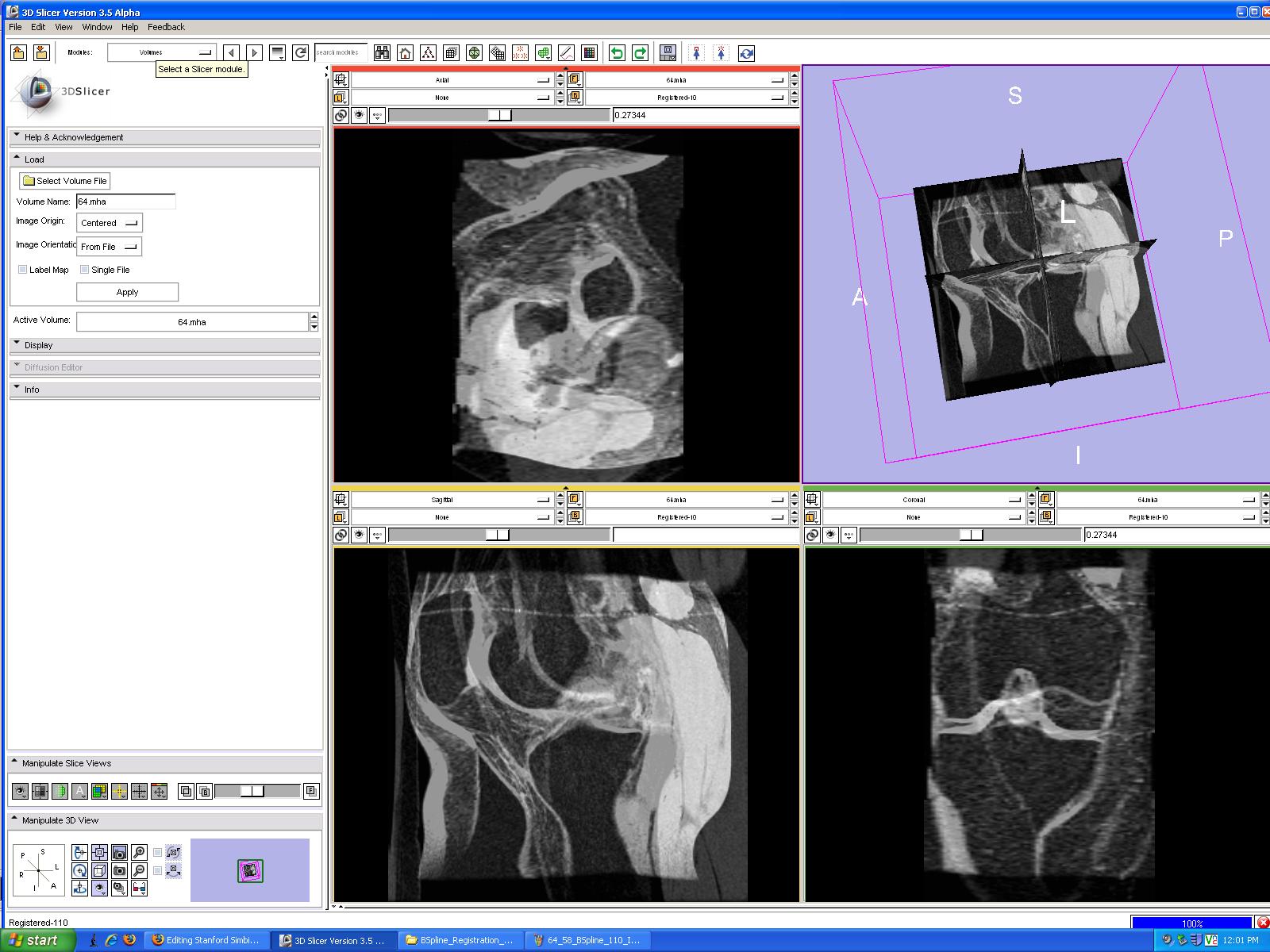
Task: Enable the Label Map checkbox
Action: [23, 270]
